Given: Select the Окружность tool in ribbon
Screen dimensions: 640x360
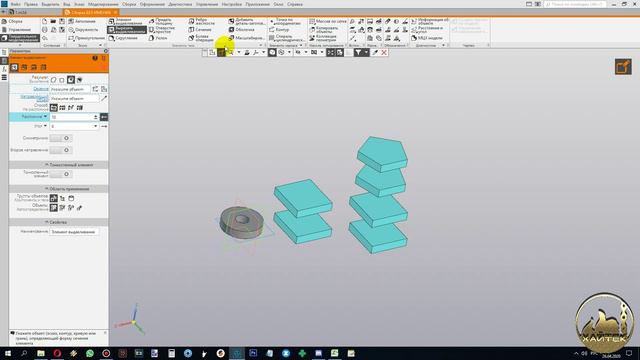Looking at the screenshot, I should coord(83,30).
